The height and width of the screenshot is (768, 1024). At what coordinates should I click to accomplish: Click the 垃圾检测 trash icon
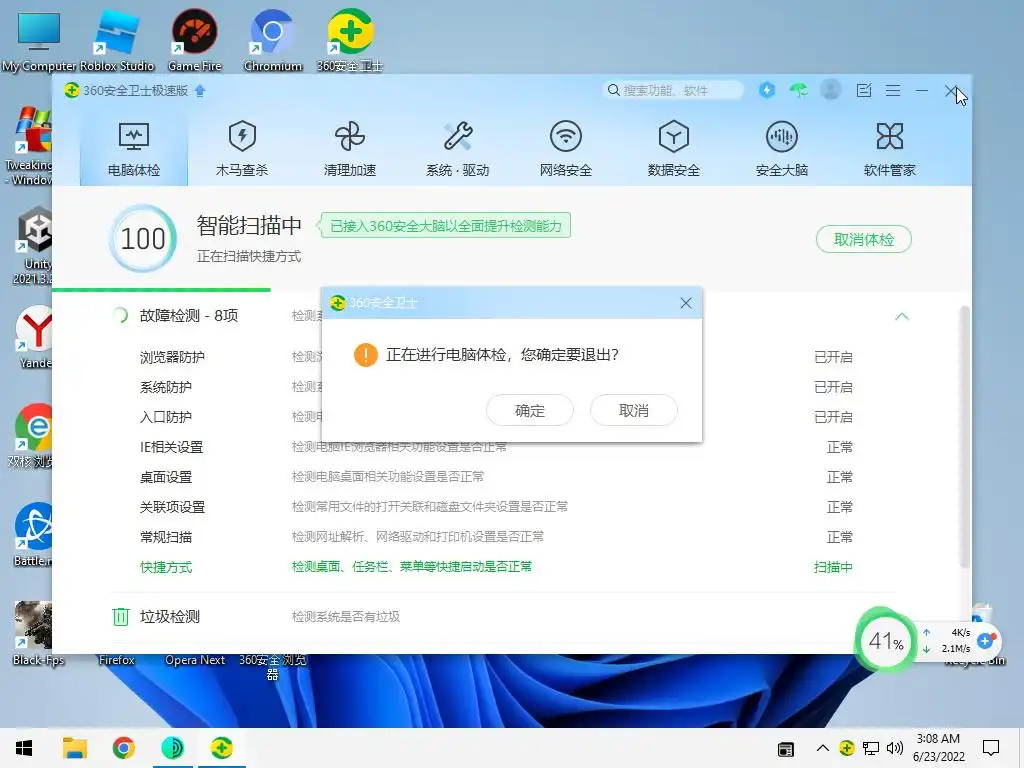121,616
